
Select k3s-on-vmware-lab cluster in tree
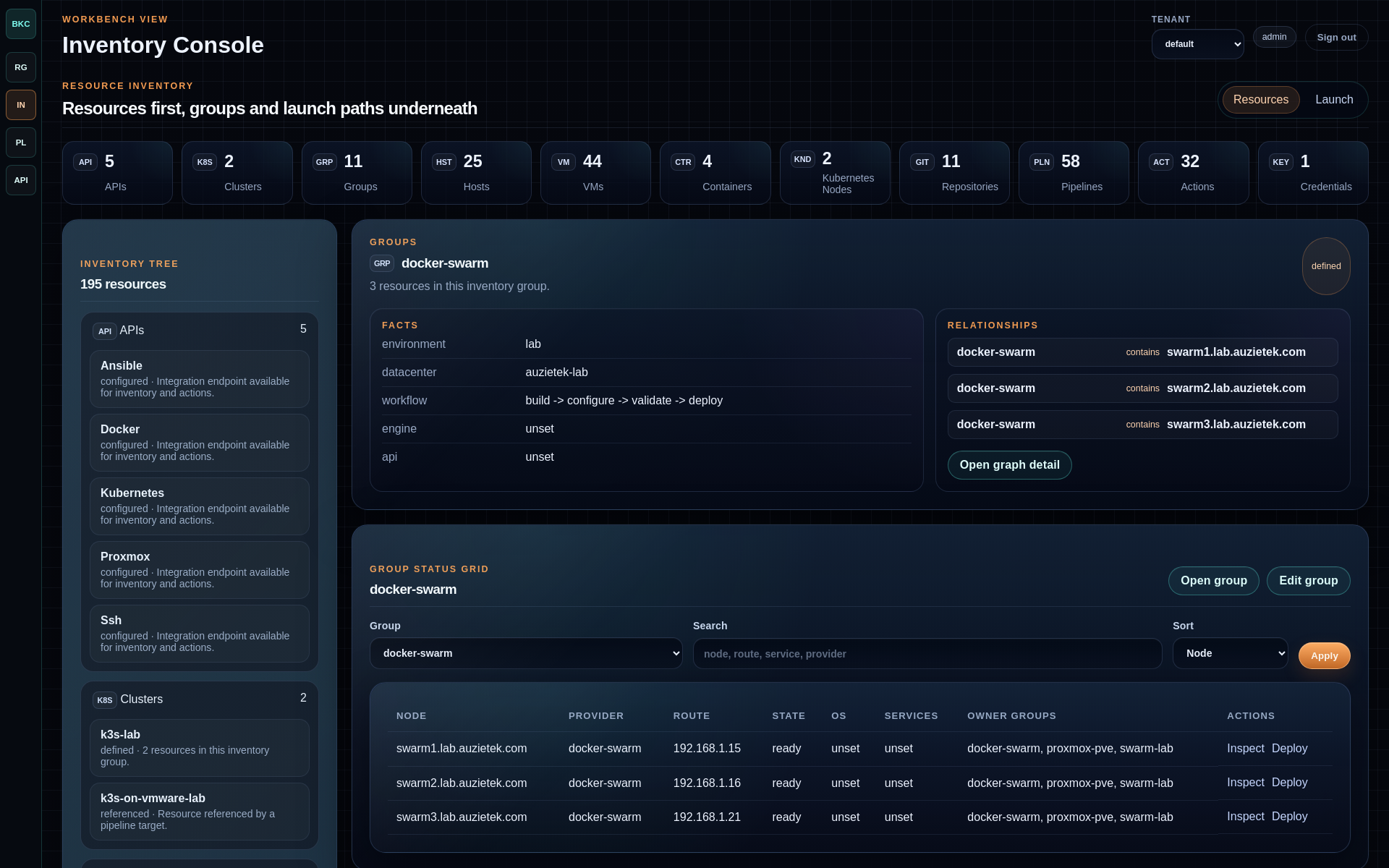click(200, 812)
